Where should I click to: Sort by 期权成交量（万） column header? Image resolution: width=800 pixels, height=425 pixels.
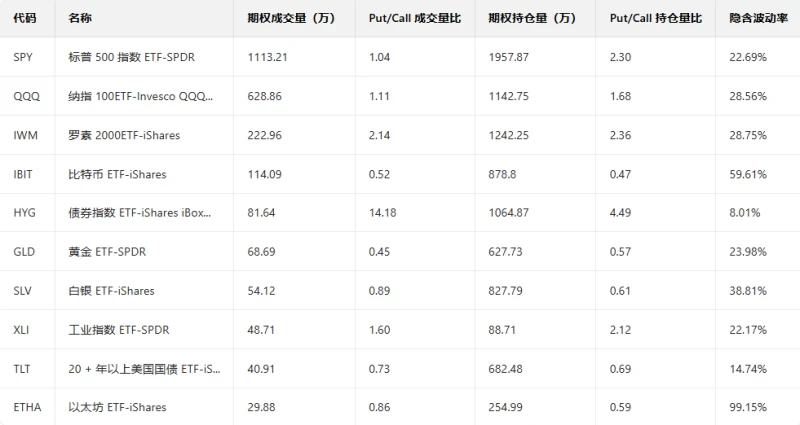pyautogui.click(x=290, y=19)
